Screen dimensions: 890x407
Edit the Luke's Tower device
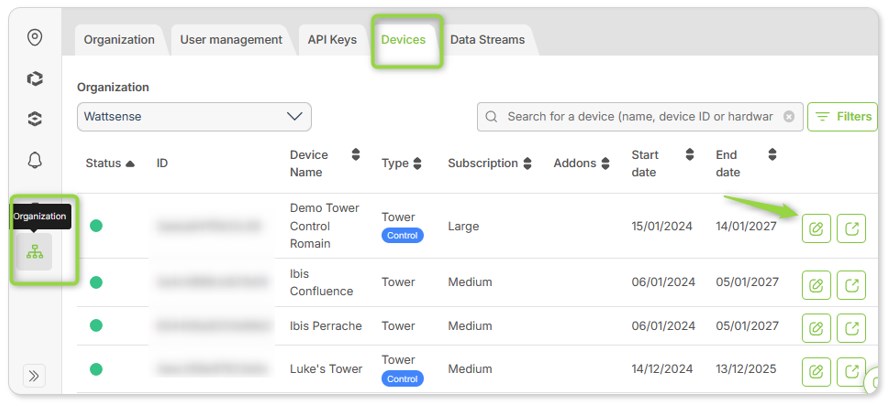[x=816, y=372]
